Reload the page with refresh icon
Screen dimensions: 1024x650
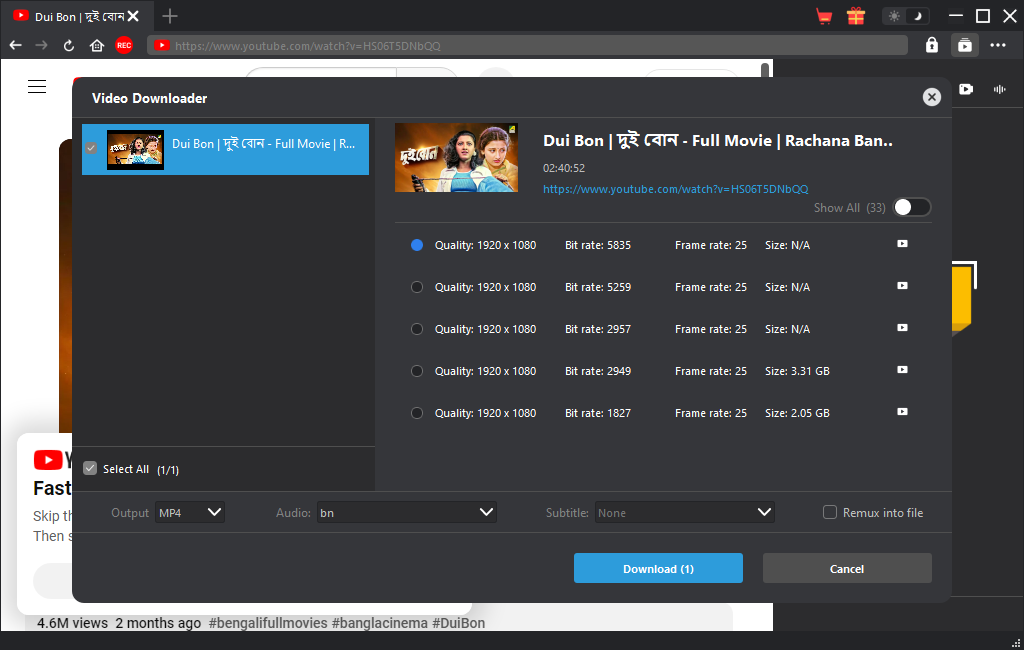pyautogui.click(x=69, y=45)
